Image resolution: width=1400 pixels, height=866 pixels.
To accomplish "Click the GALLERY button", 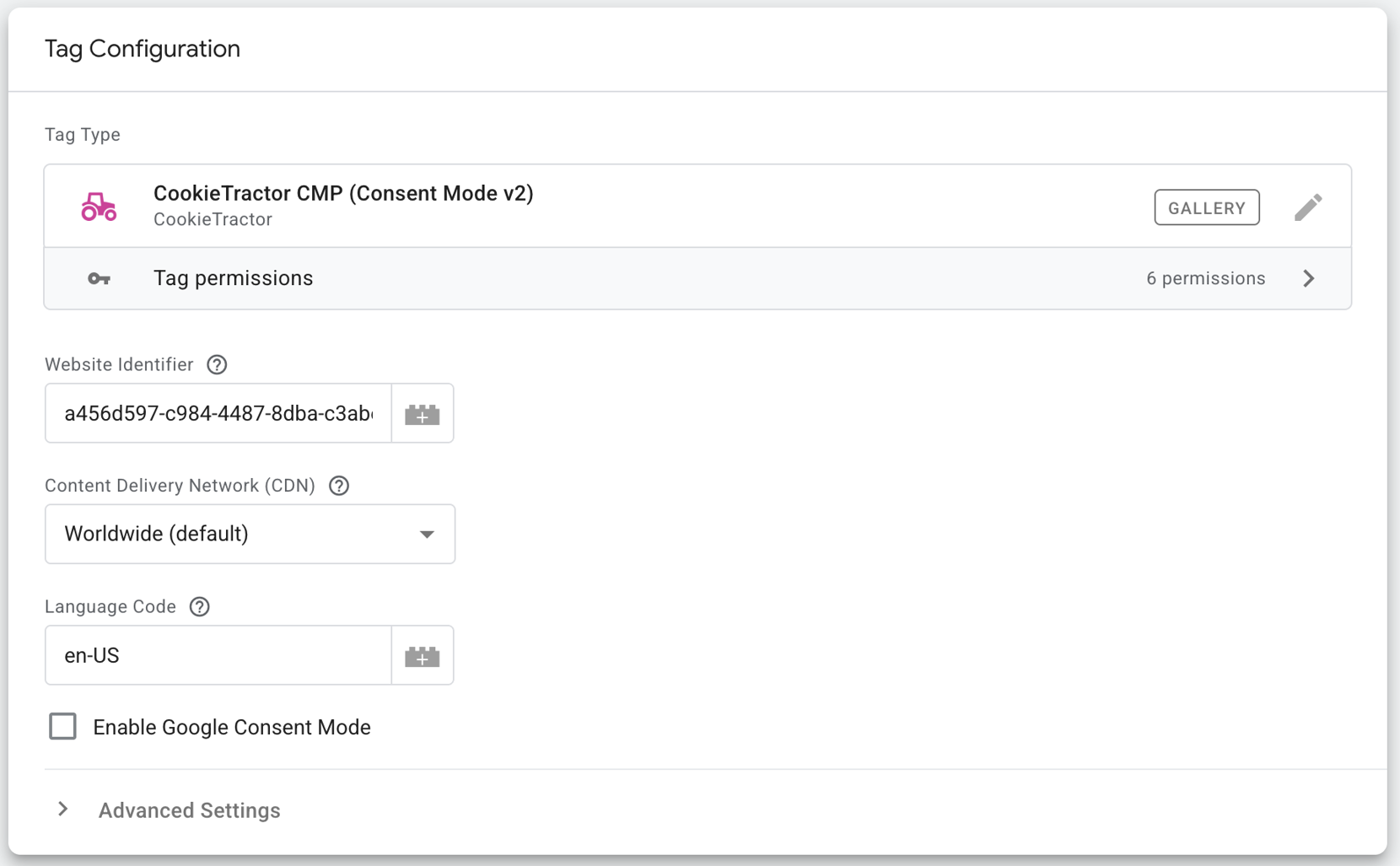I will (x=1206, y=207).
